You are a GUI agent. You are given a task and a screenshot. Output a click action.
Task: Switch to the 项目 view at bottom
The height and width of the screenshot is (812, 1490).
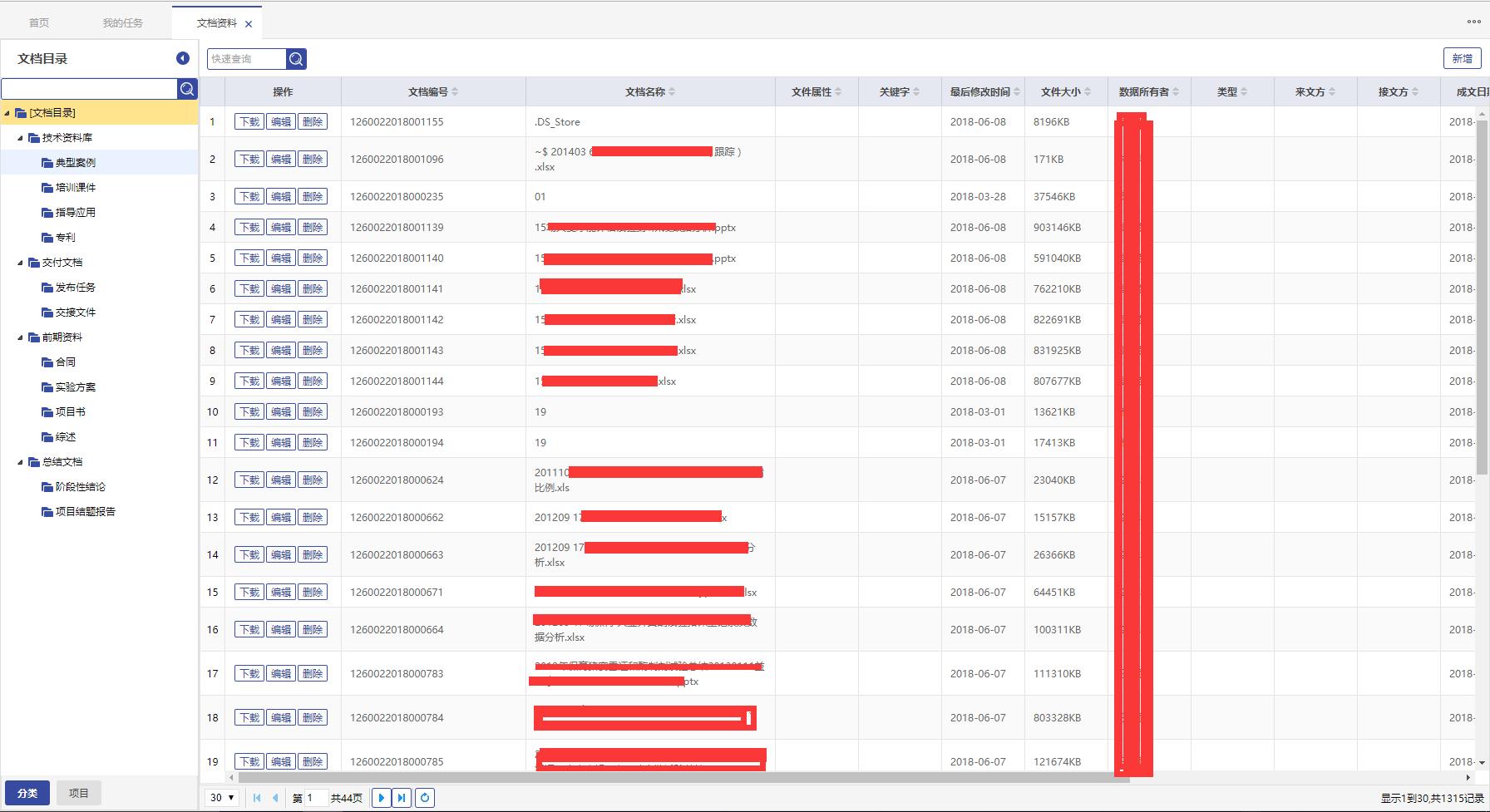(79, 793)
